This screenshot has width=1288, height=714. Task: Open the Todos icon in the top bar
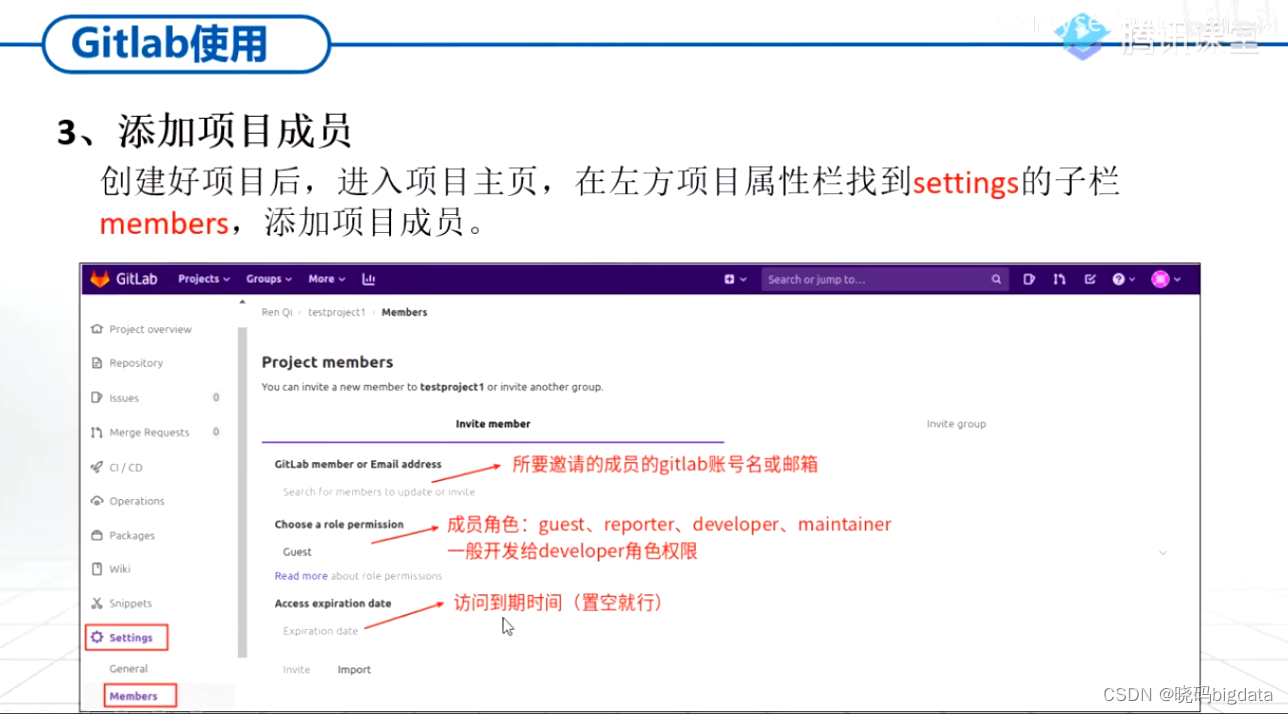click(x=1090, y=279)
